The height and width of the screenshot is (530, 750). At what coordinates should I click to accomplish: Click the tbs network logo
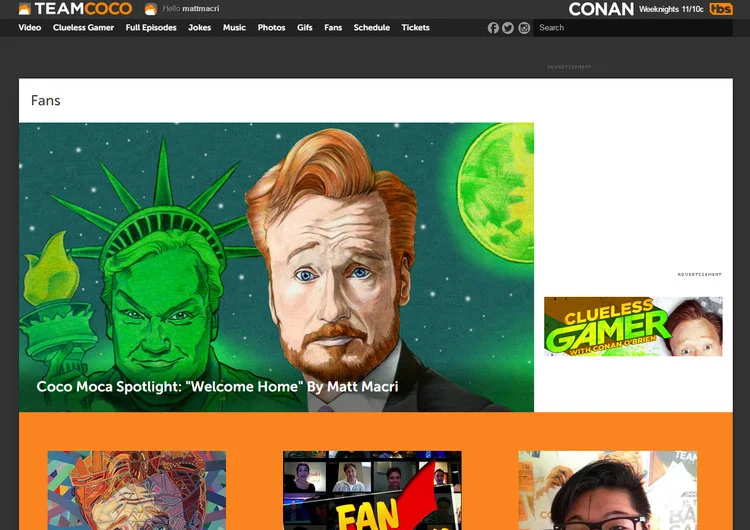(721, 9)
